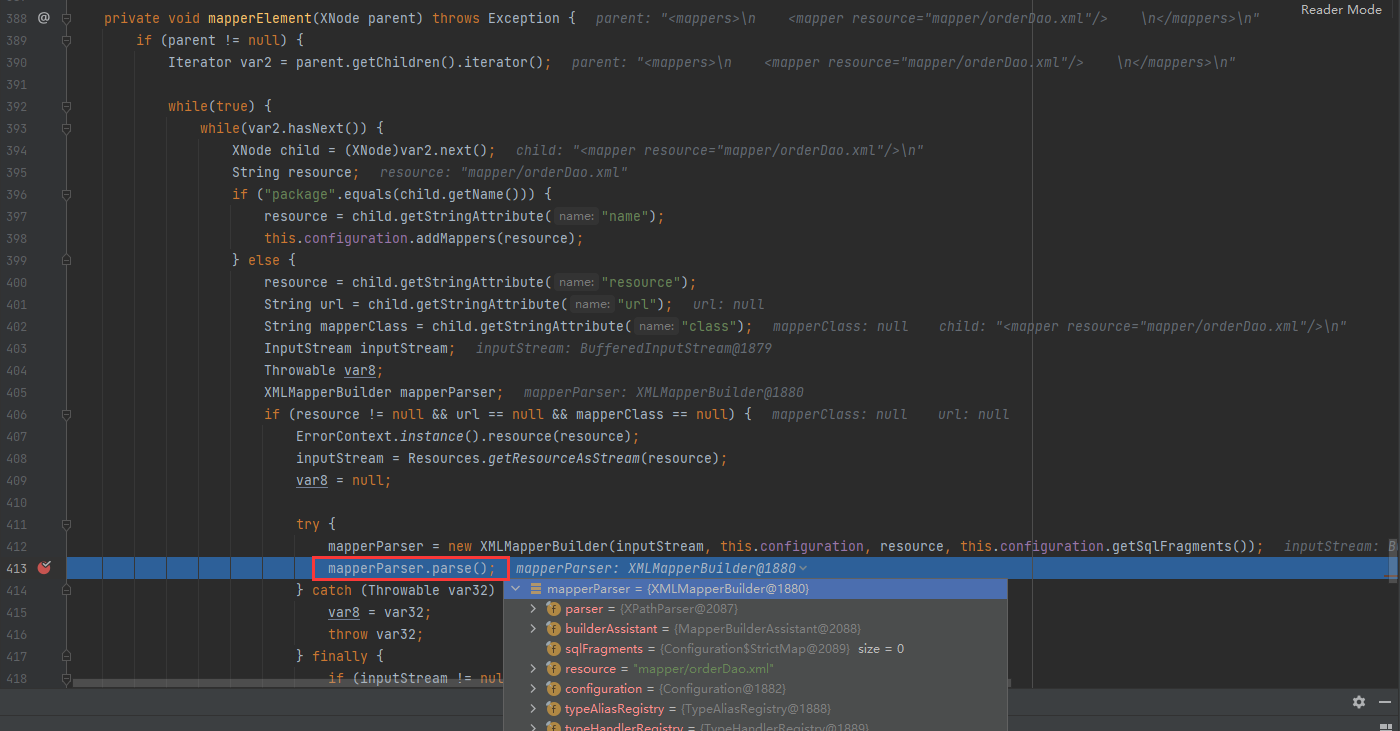Image resolution: width=1400 pixels, height=731 pixels.
Task: Click the breakpoint marker on line 413
Action: pos(44,568)
